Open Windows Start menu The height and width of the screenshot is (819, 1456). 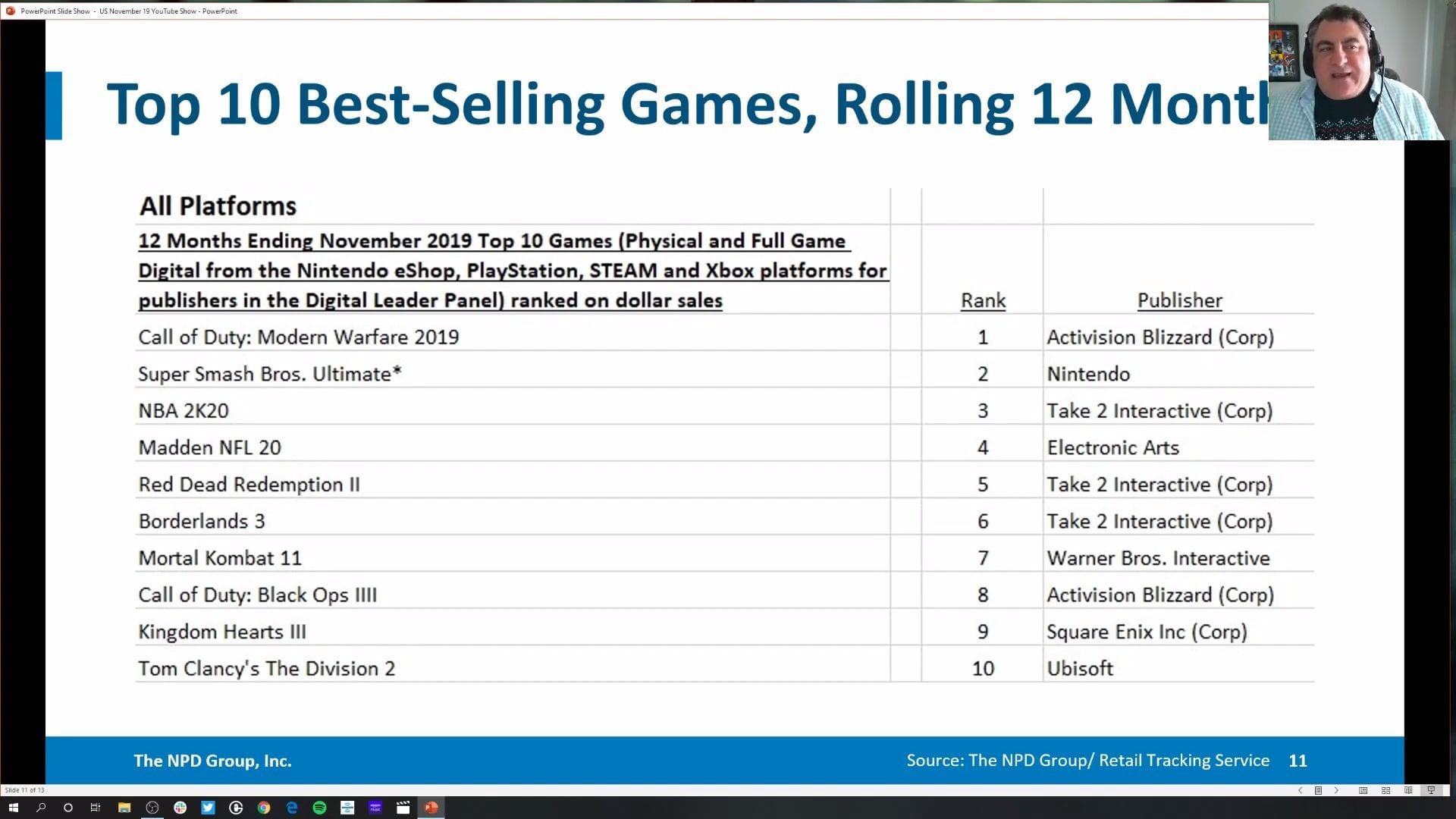pyautogui.click(x=13, y=808)
